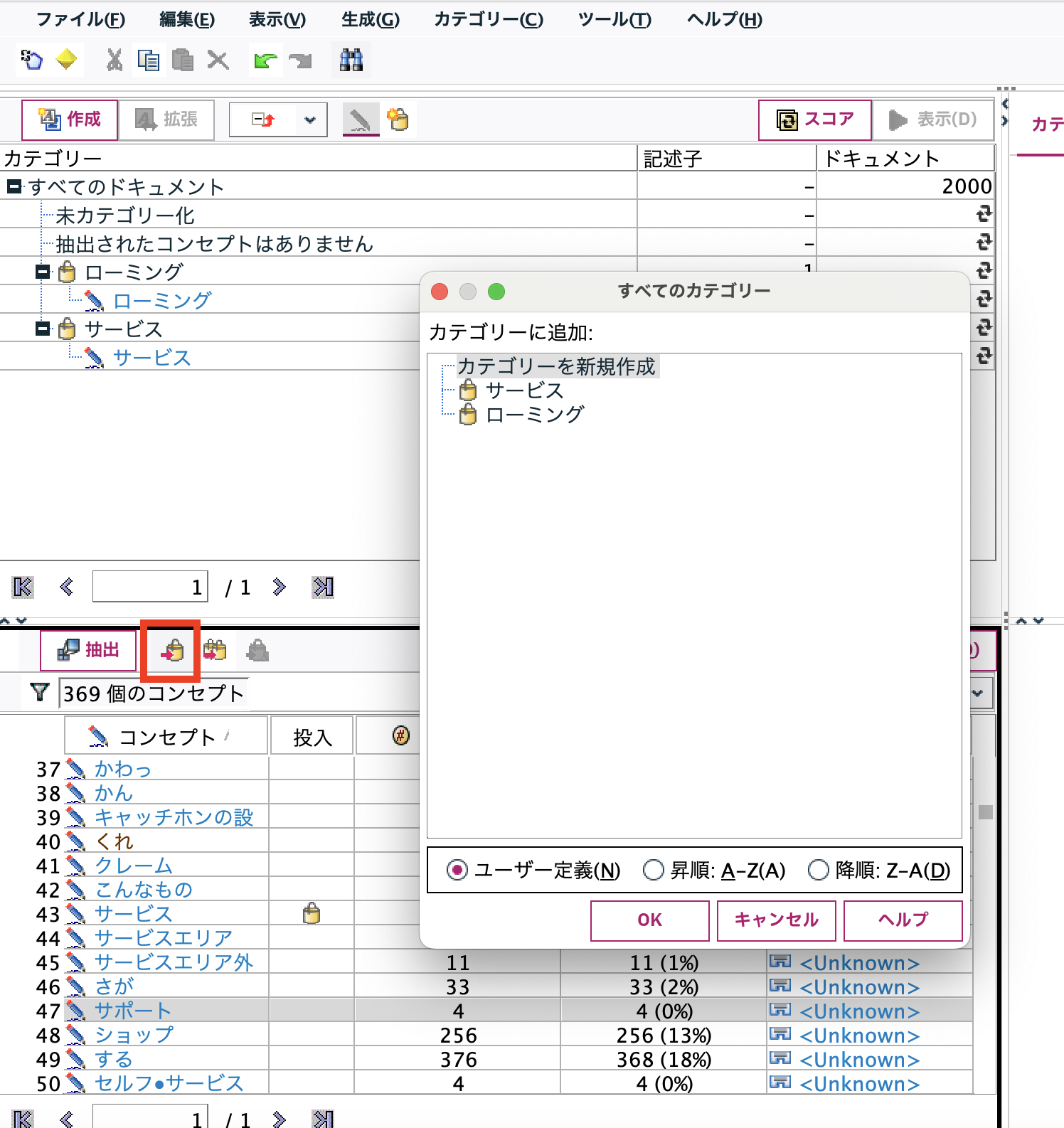Click the funnel filter icon

pos(40,692)
